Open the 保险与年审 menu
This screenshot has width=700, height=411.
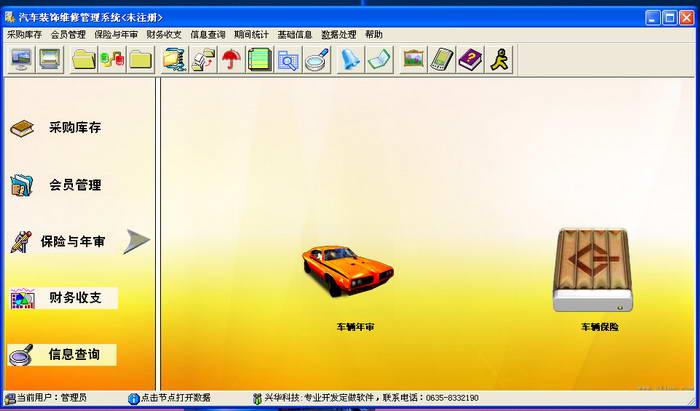click(116, 35)
